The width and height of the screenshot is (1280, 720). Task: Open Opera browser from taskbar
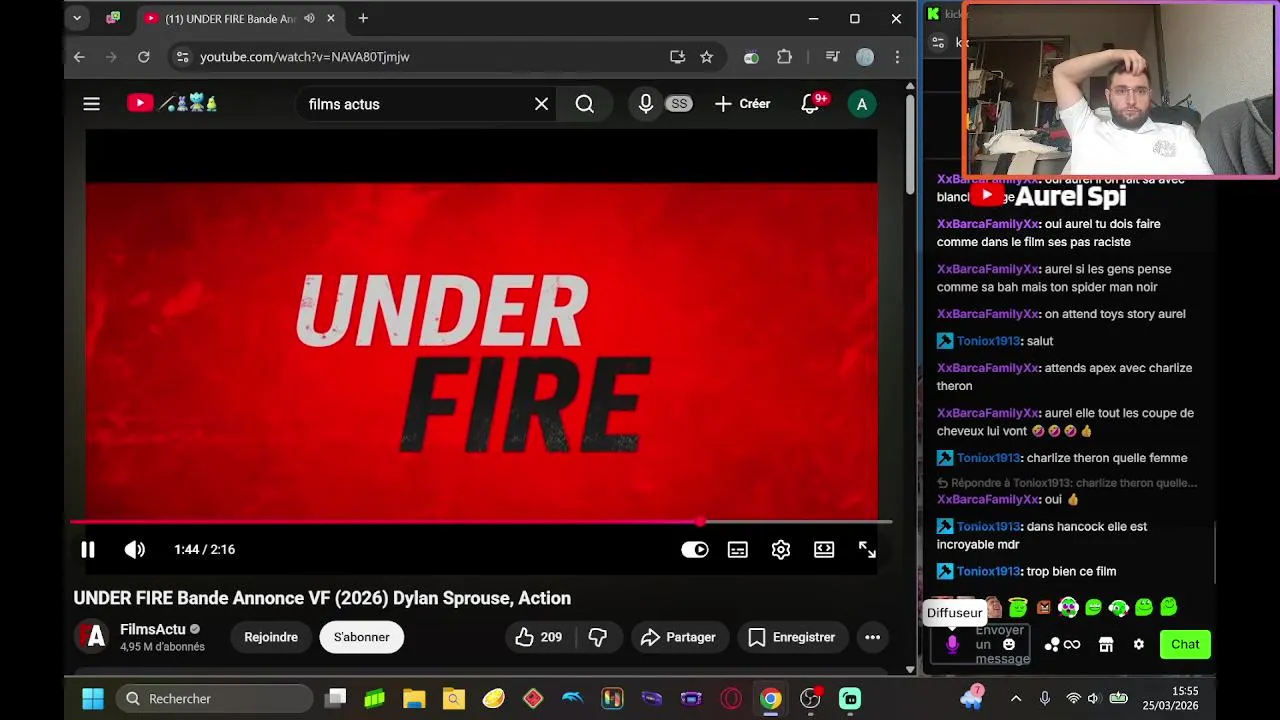click(731, 698)
